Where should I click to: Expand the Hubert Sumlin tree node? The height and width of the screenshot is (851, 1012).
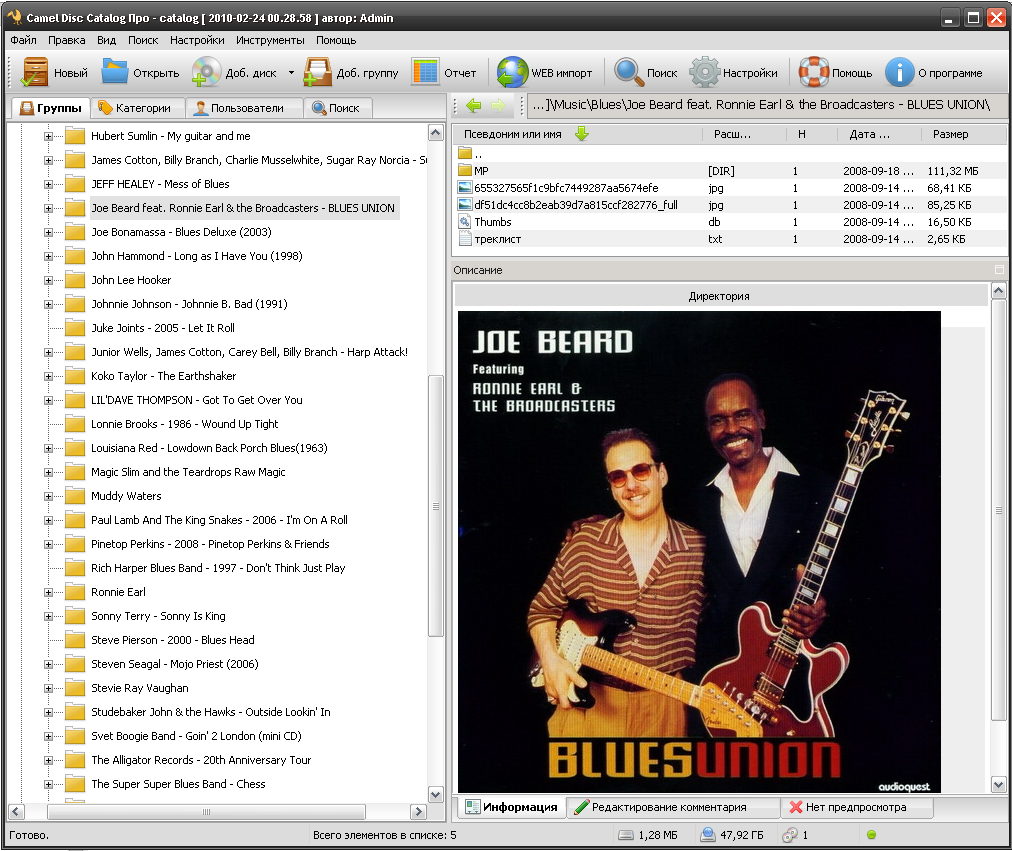point(48,136)
